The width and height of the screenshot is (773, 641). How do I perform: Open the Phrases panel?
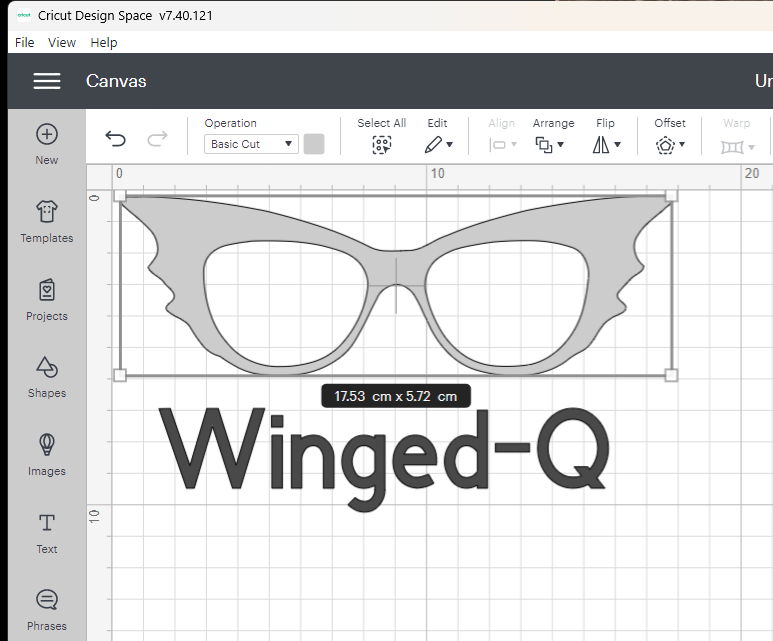point(47,600)
